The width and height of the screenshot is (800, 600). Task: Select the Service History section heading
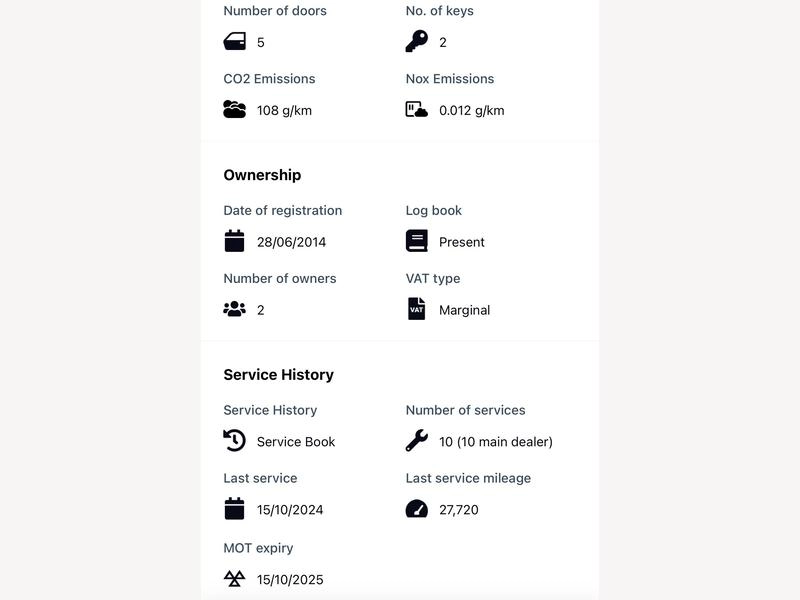(x=279, y=374)
